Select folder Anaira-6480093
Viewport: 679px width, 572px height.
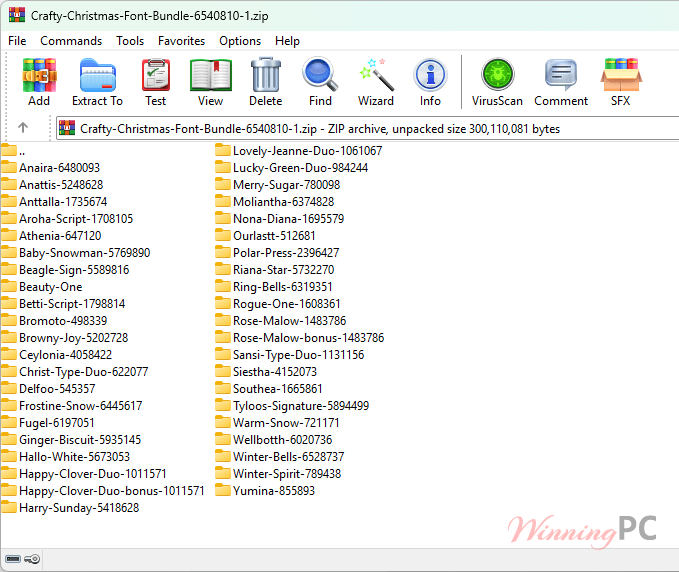tap(51, 168)
